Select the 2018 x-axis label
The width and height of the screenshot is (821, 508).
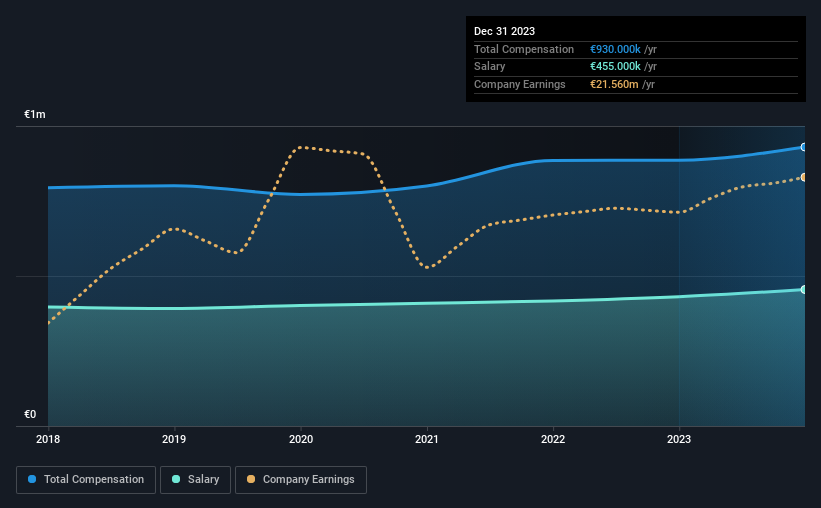point(48,439)
